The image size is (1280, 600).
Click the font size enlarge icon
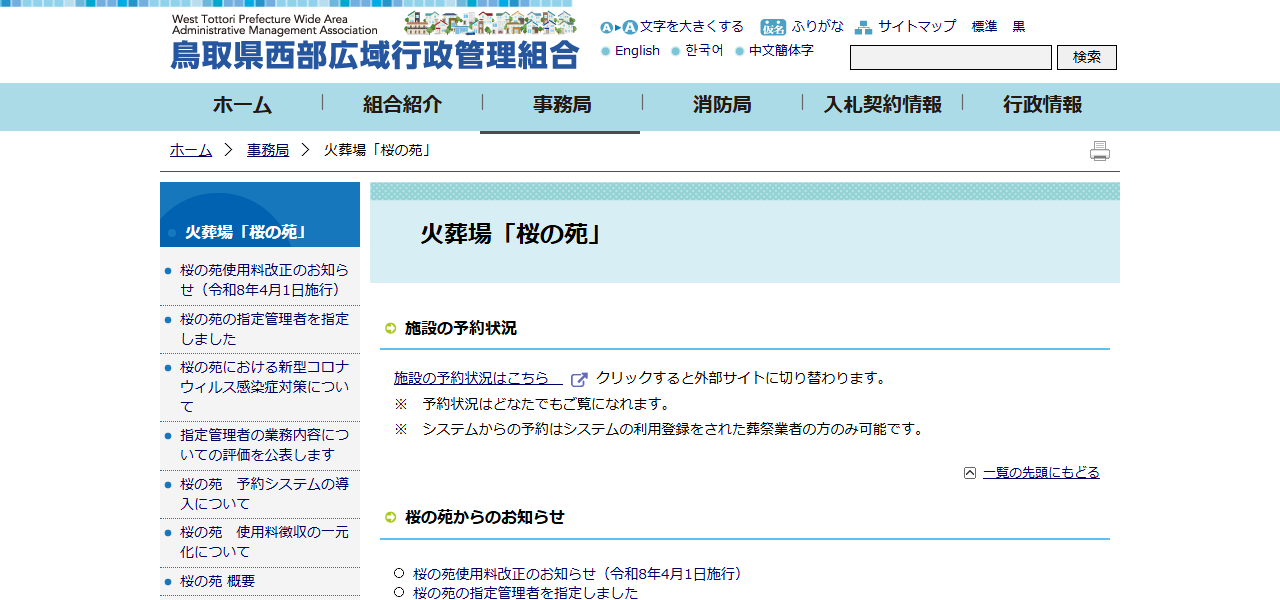(618, 27)
